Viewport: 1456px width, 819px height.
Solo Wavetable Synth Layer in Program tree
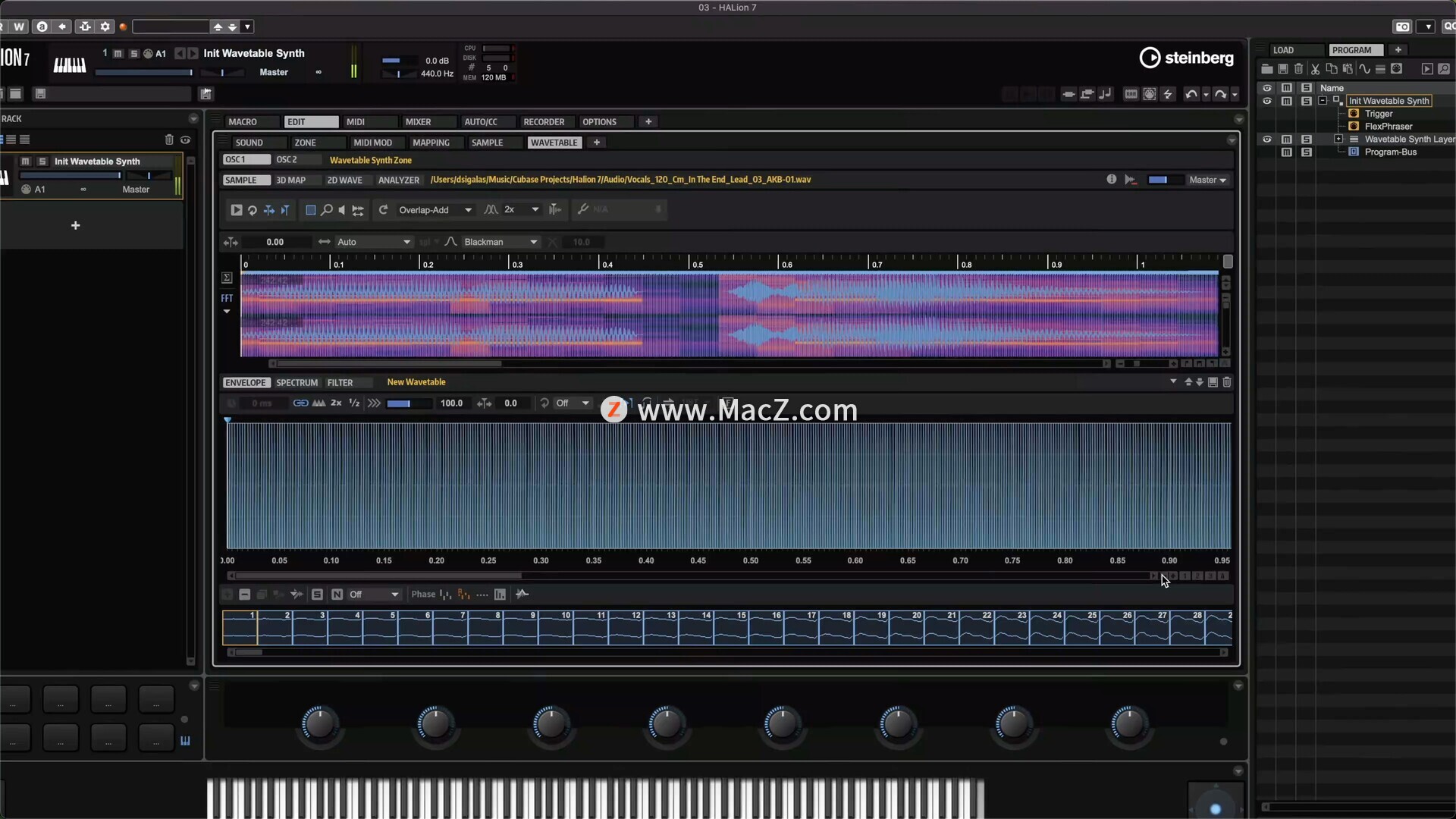pyautogui.click(x=1306, y=140)
